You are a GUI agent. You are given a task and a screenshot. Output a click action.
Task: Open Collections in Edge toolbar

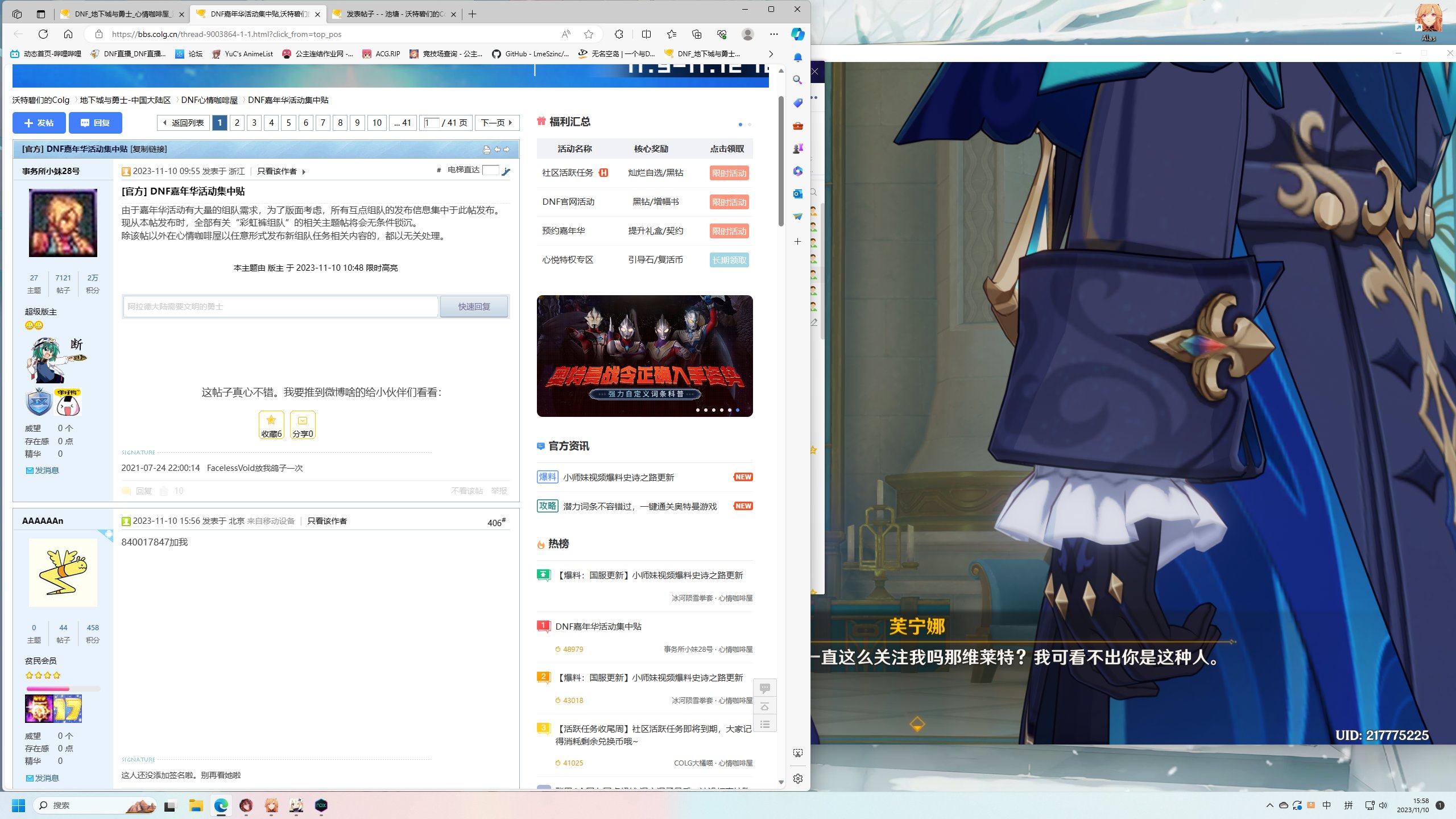[x=697, y=34]
